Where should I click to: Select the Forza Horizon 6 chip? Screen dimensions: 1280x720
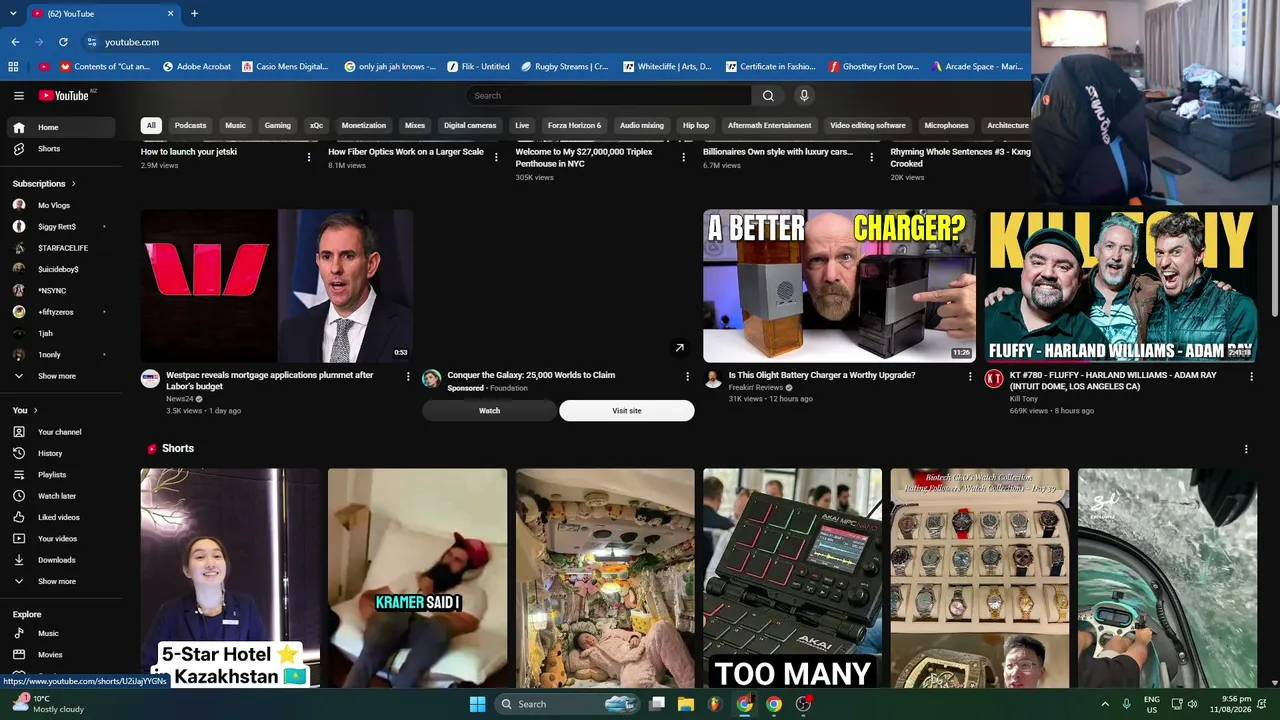[574, 126]
